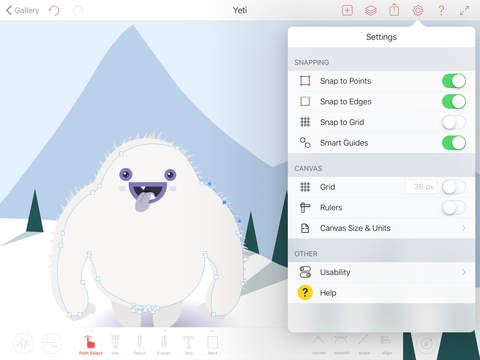Select the Yeti's purple tongue shape
Image resolution: width=480 pixels, height=360 pixels.
tap(143, 201)
